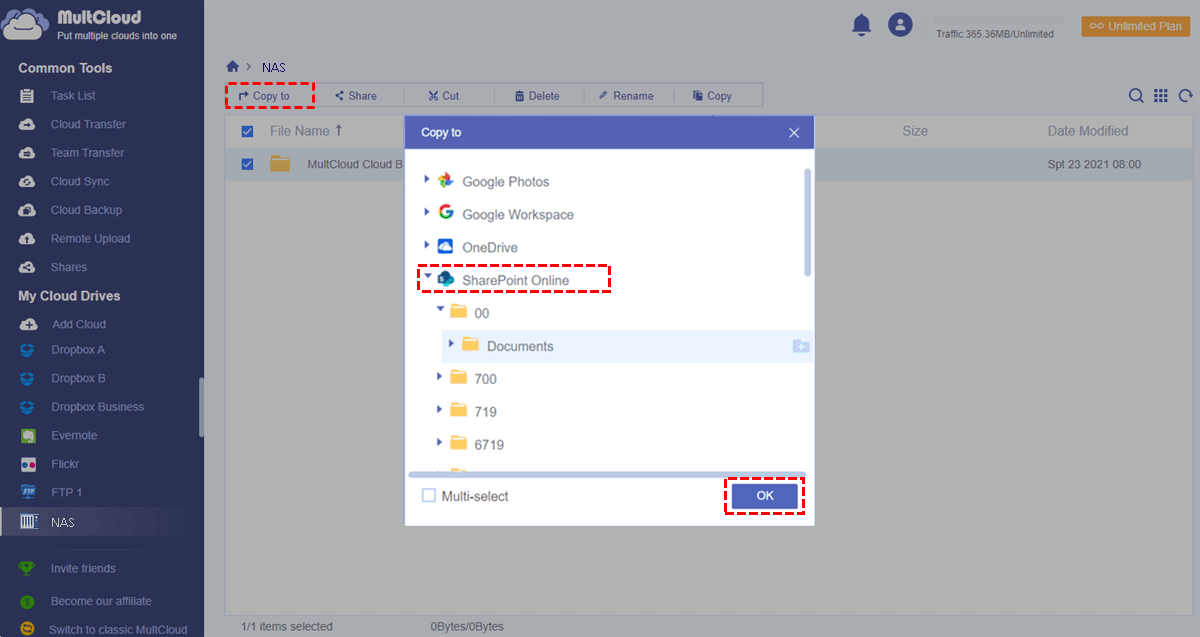Click the new folder icon beside Documents
Viewport: 1200px width, 637px height.
(800, 346)
